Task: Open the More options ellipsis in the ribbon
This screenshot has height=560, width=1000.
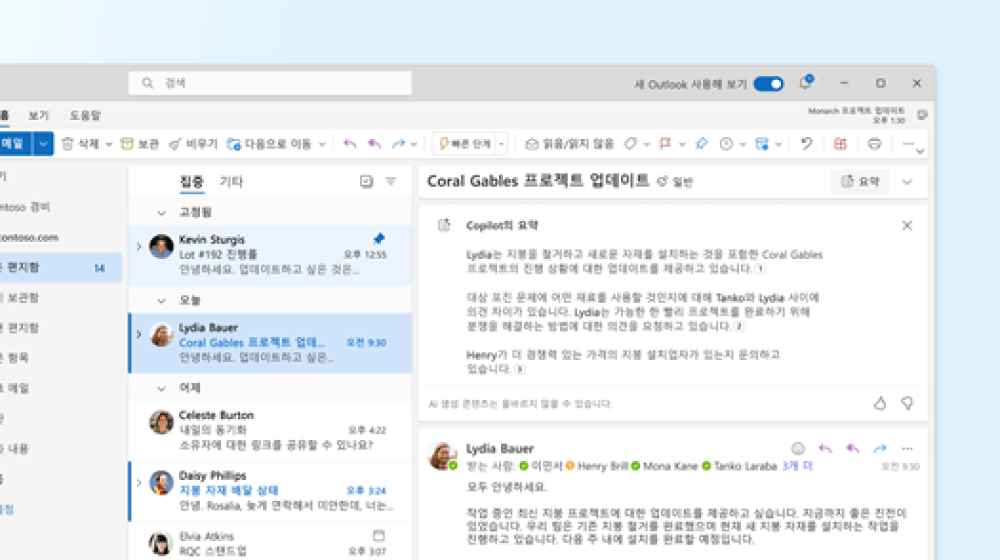Action: [x=908, y=144]
